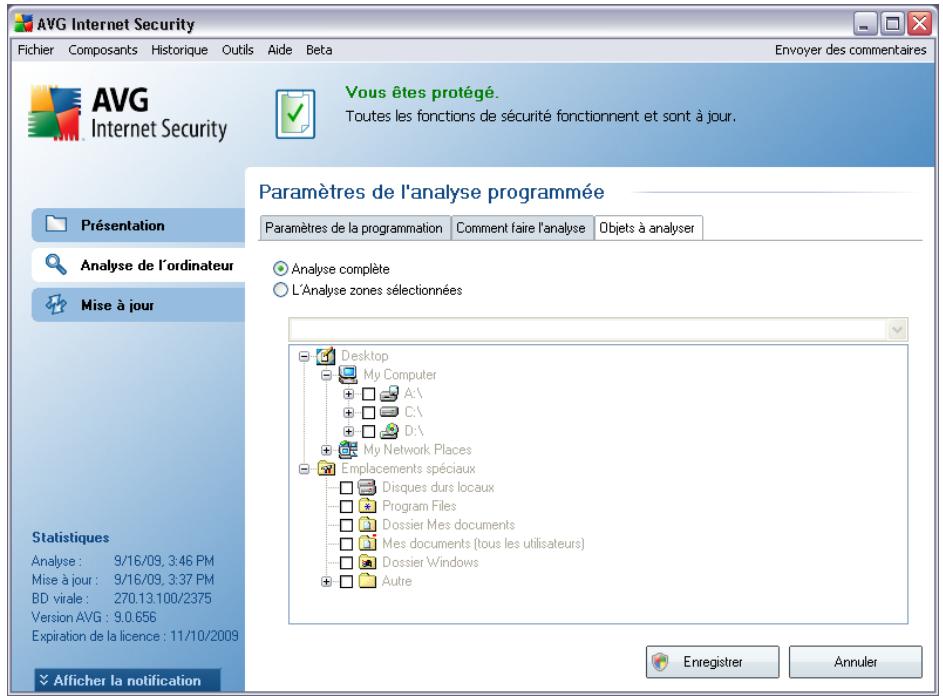Switch to Comment faire l'analyse tab
This screenshot has height=696, width=943.
[521, 228]
